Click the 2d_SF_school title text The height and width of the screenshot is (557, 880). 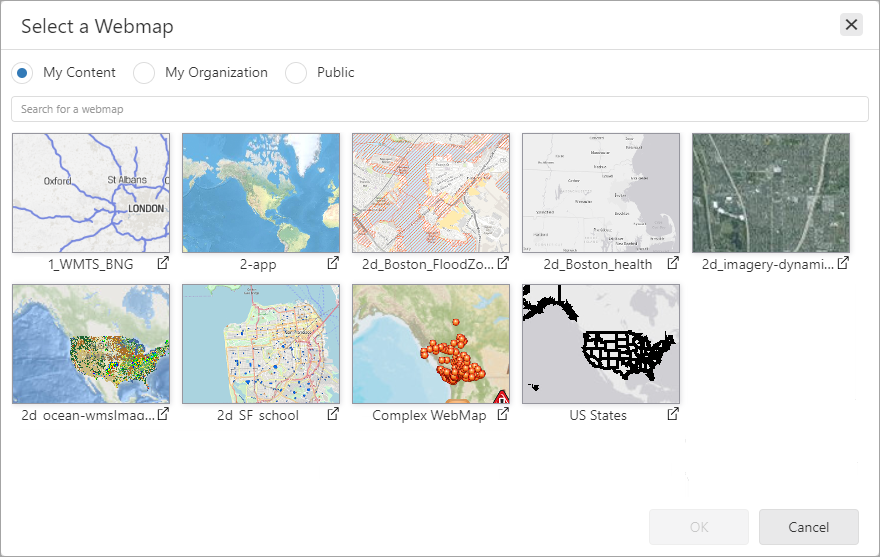pyautogui.click(x=258, y=416)
